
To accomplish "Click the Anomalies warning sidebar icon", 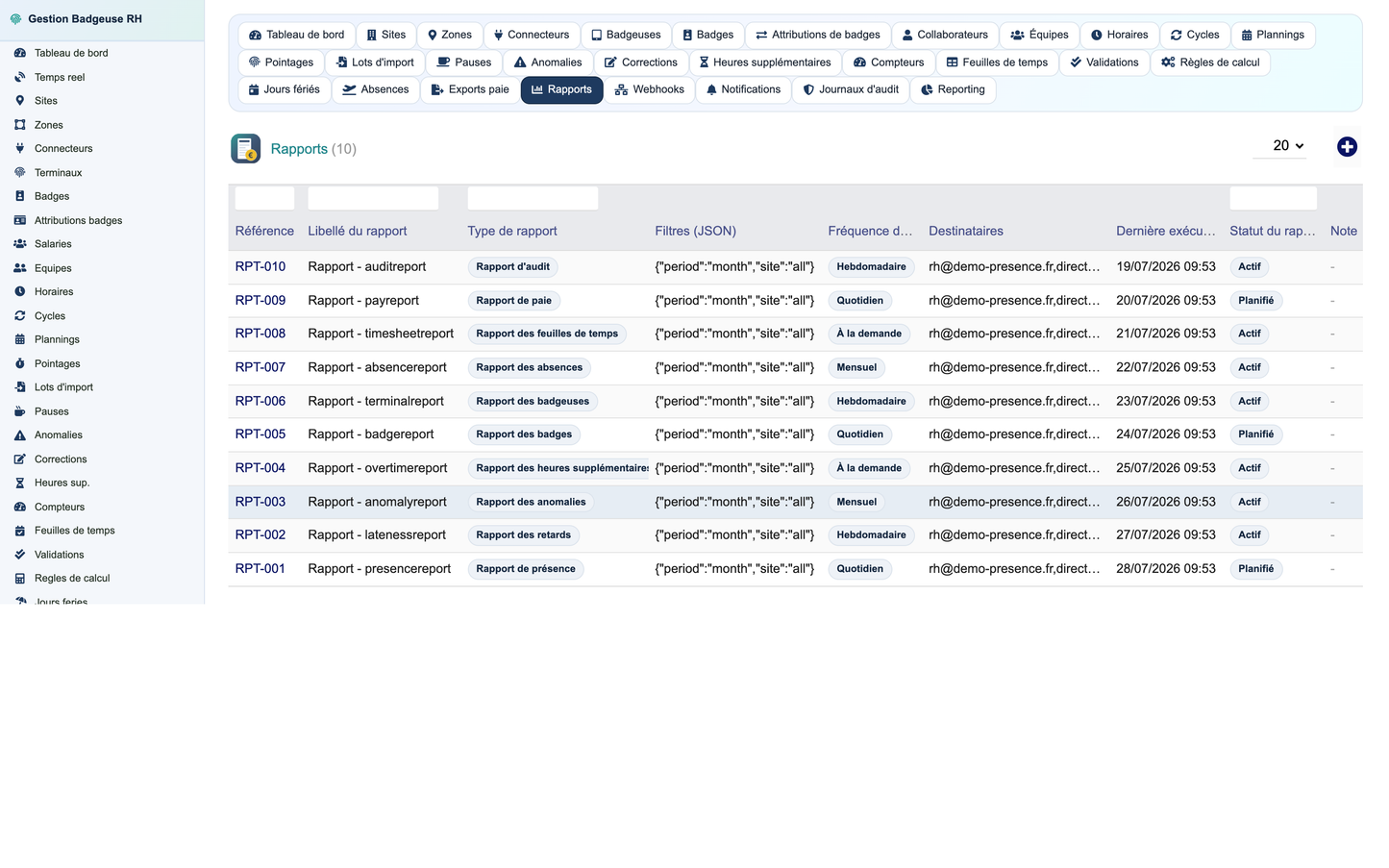I will tap(19, 434).
